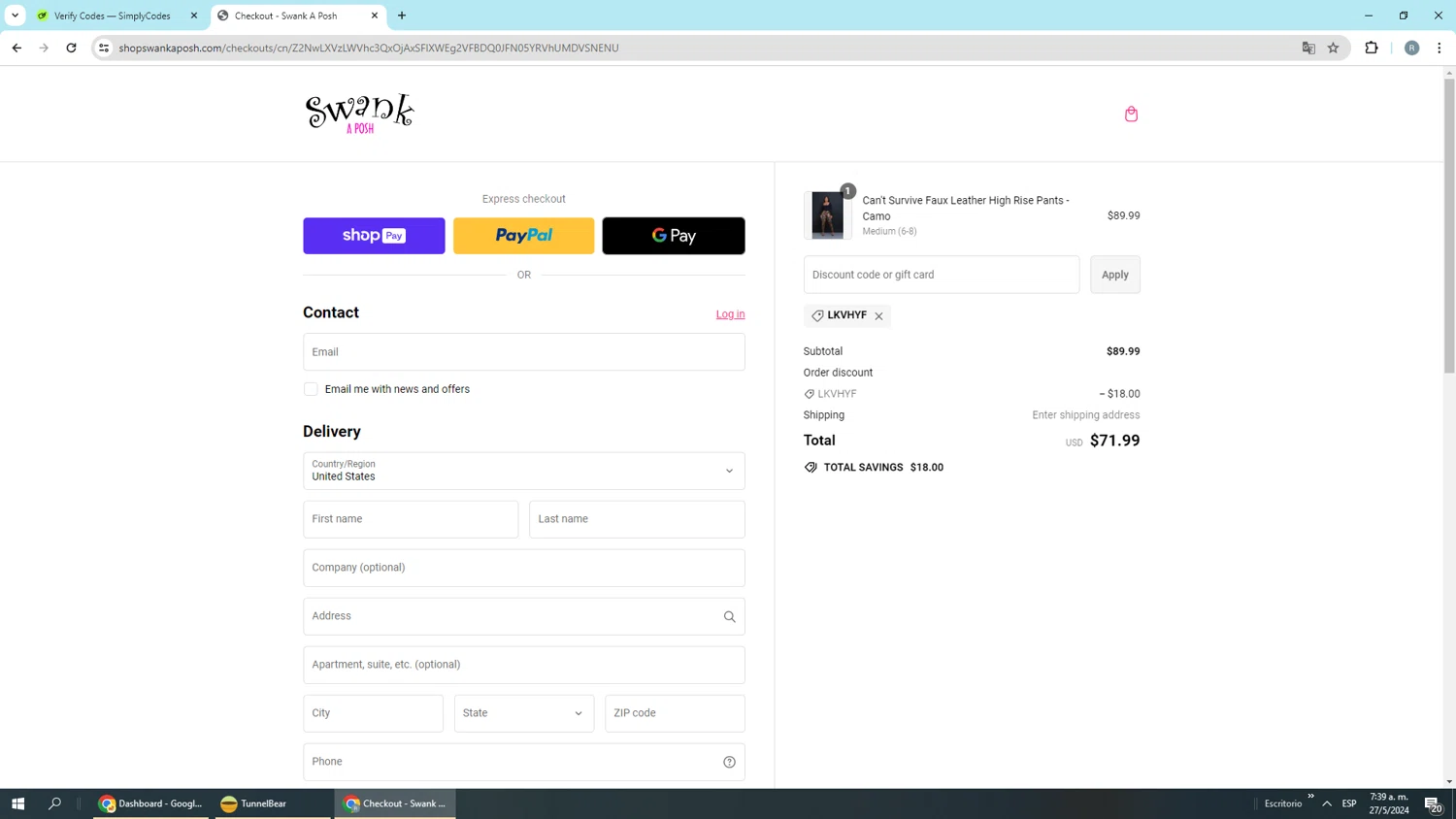This screenshot has width=1456, height=819.
Task: Click the browser back arrow
Action: [17, 48]
